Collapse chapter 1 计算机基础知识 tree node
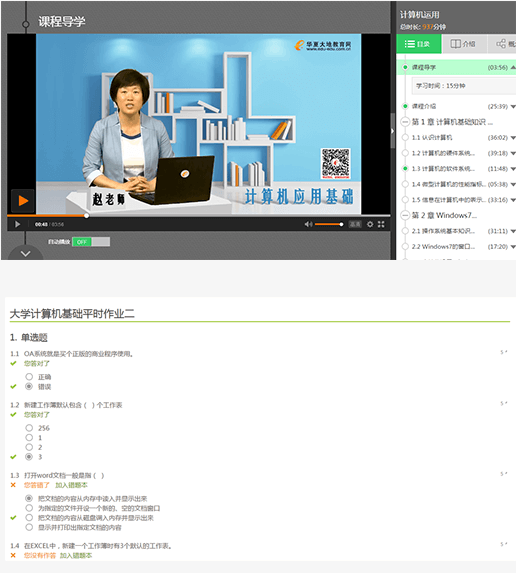 tap(405, 122)
